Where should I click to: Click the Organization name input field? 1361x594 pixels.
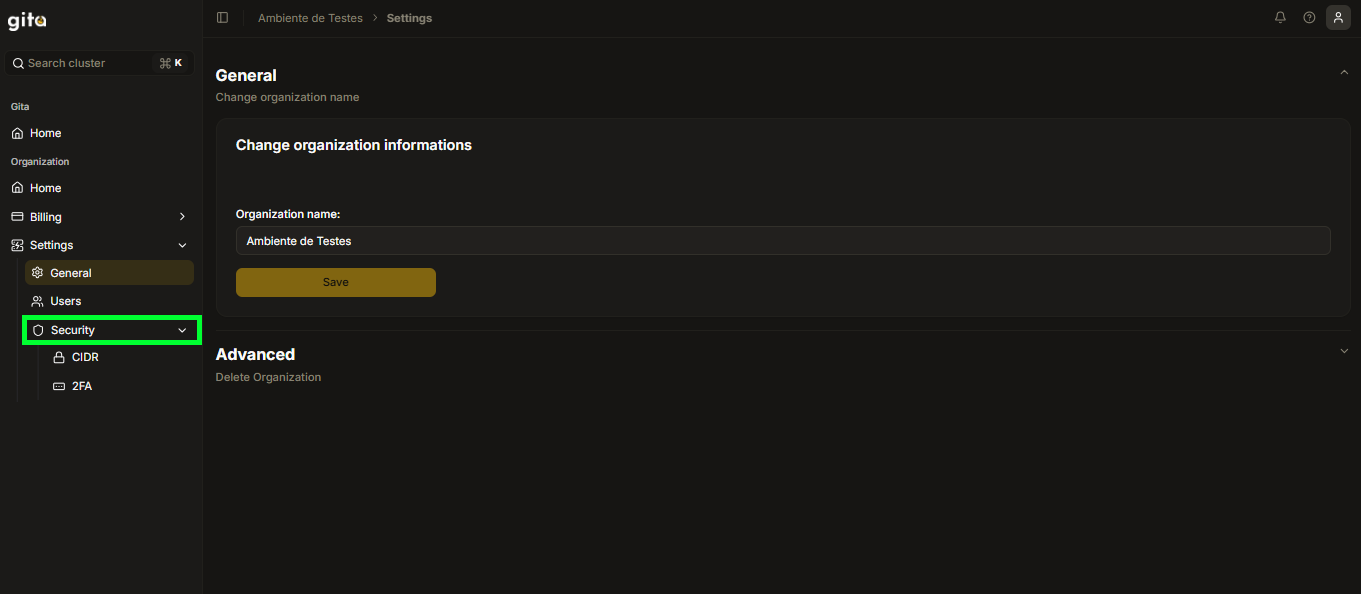782,241
